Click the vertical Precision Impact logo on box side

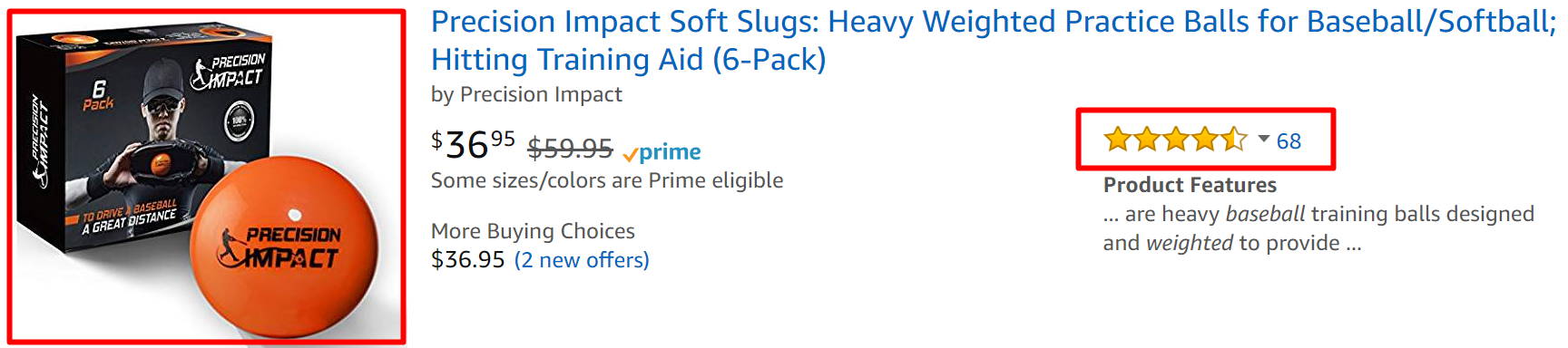click(x=40, y=141)
